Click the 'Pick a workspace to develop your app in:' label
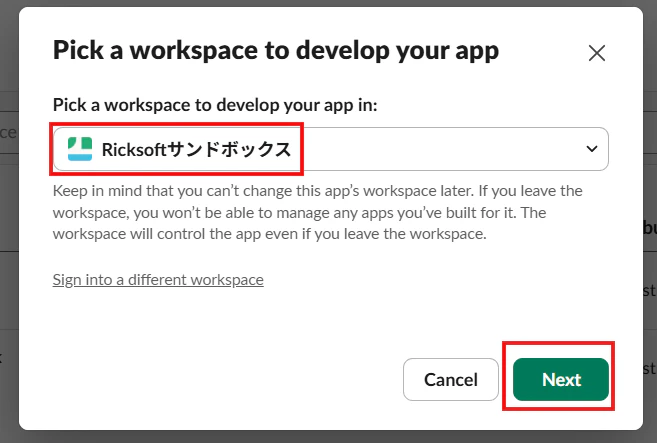Viewport: 657px width, 443px height. click(x=215, y=105)
